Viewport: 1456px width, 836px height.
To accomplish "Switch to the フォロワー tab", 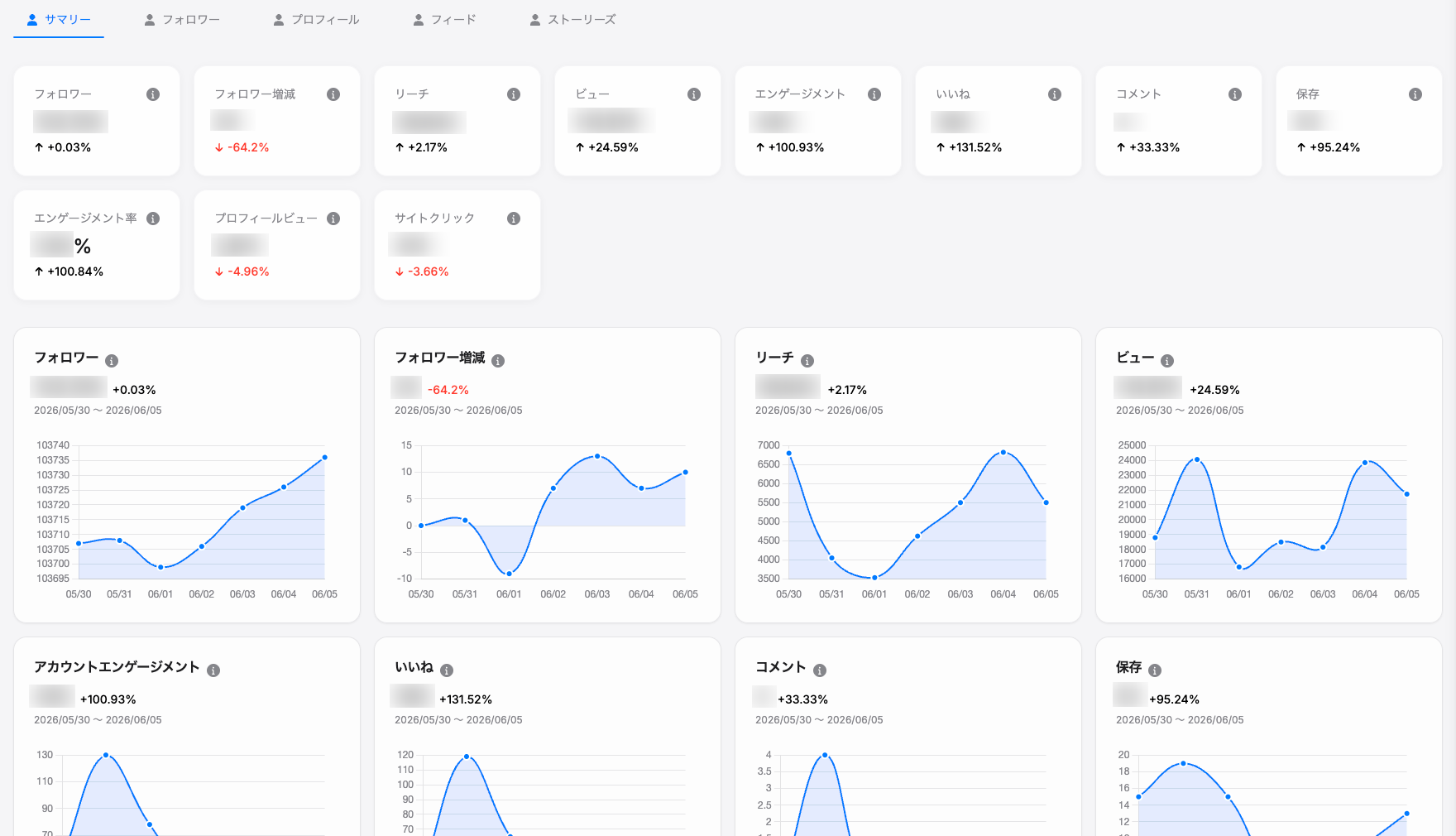I will point(182,19).
